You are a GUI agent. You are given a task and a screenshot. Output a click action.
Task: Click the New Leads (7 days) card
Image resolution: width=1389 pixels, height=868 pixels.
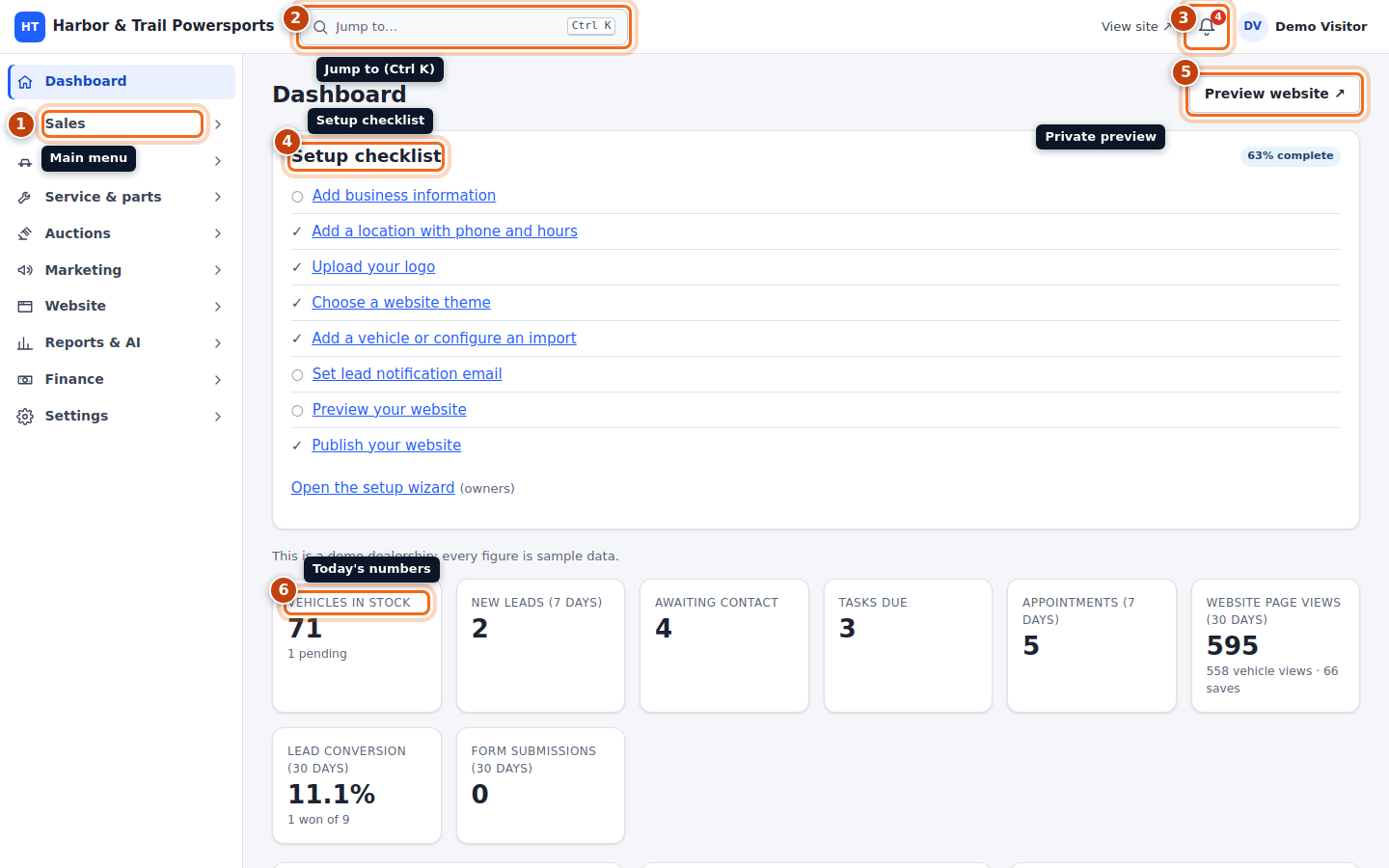[540, 645]
